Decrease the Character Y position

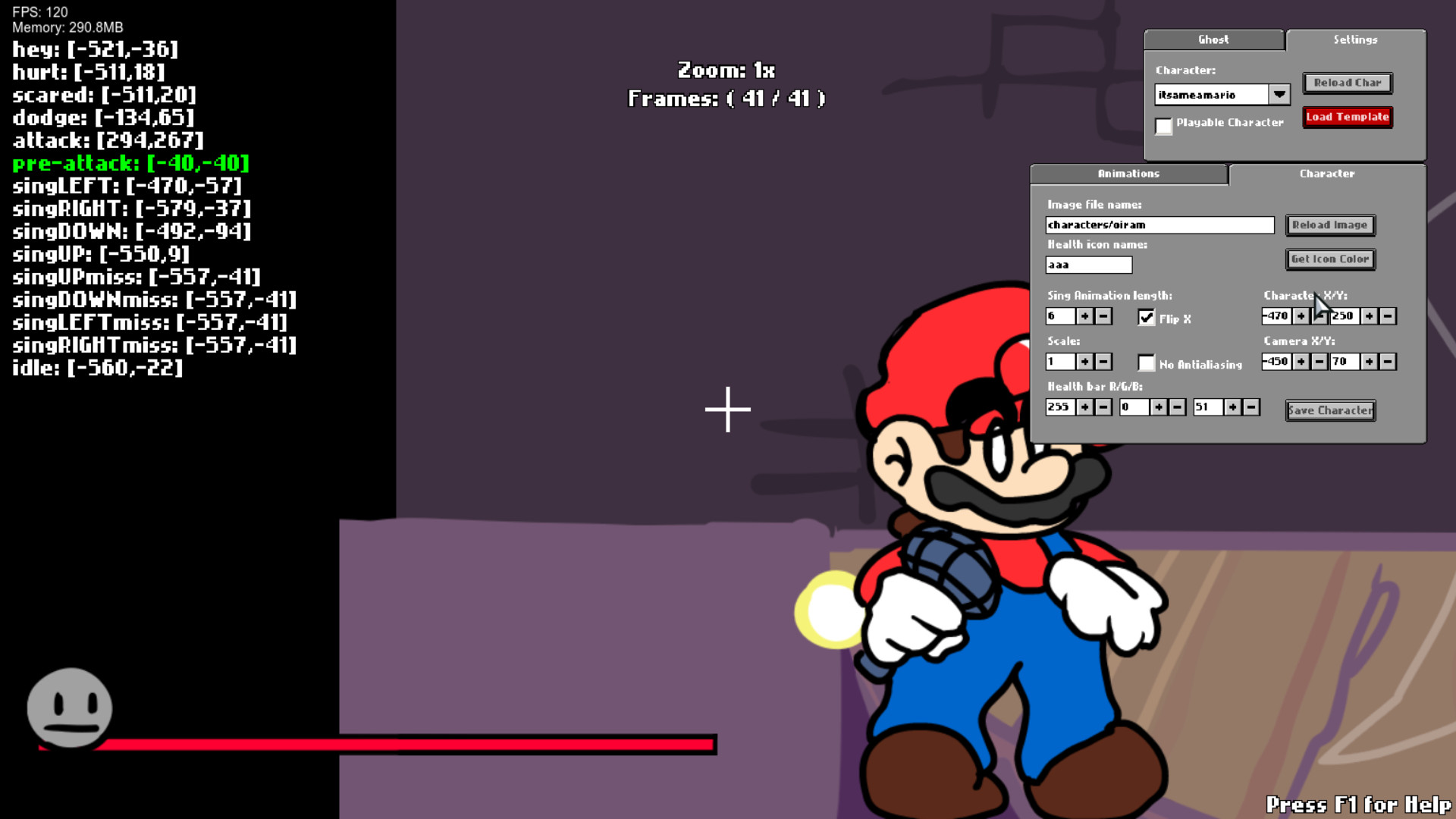[x=1386, y=316]
